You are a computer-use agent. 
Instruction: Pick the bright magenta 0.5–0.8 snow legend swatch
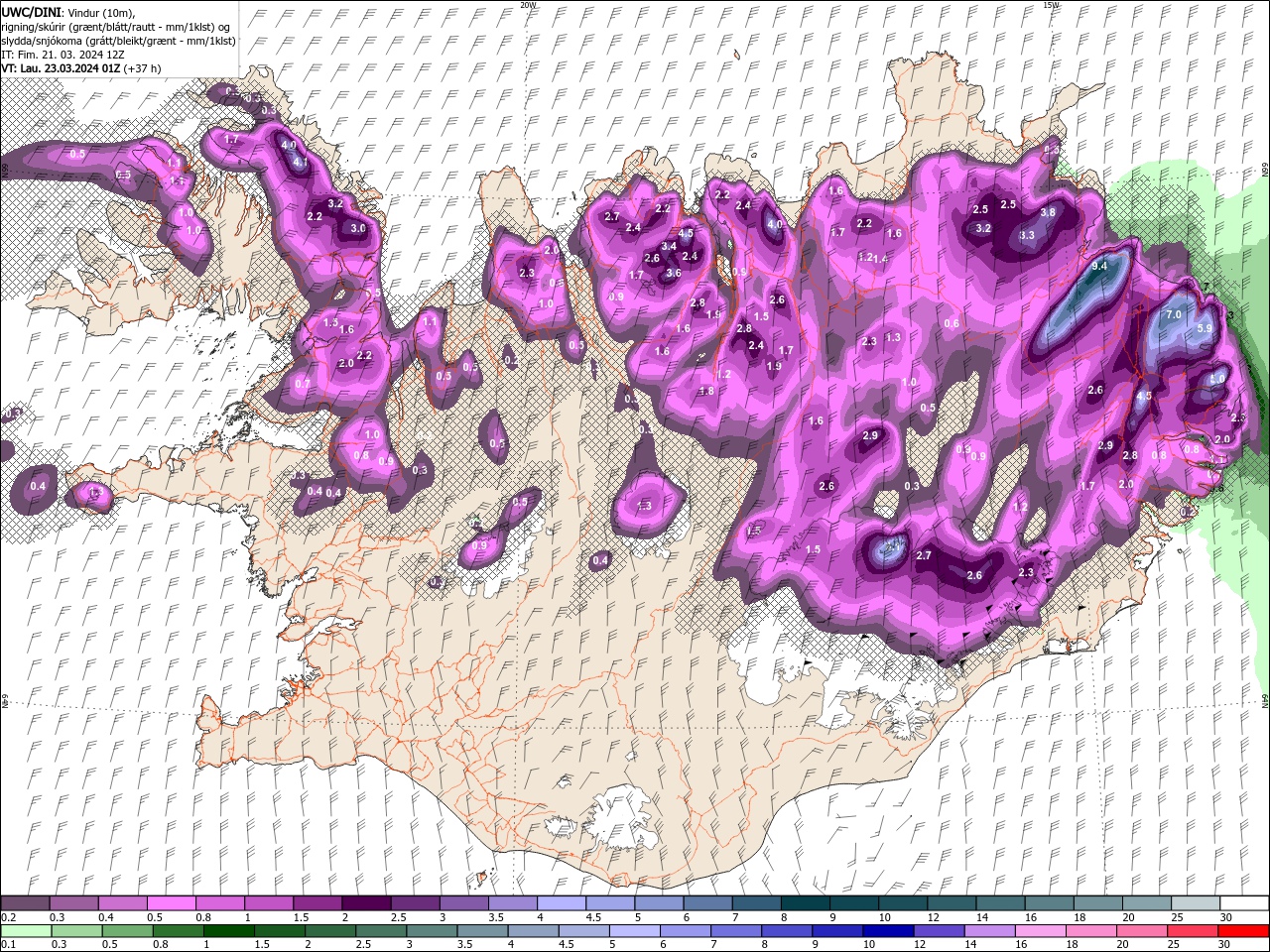pos(171,903)
